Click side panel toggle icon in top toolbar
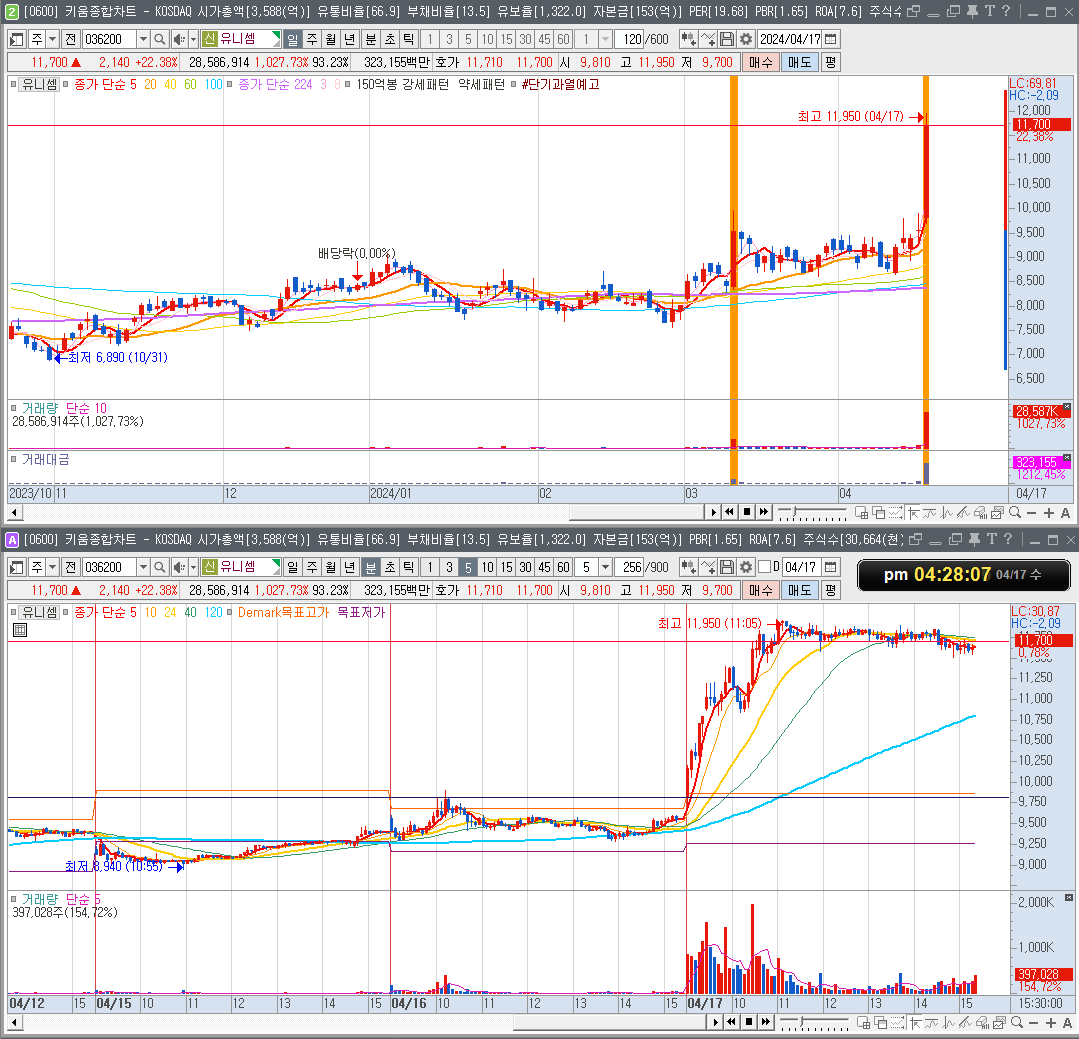The image size is (1079, 1039). [x=17, y=39]
